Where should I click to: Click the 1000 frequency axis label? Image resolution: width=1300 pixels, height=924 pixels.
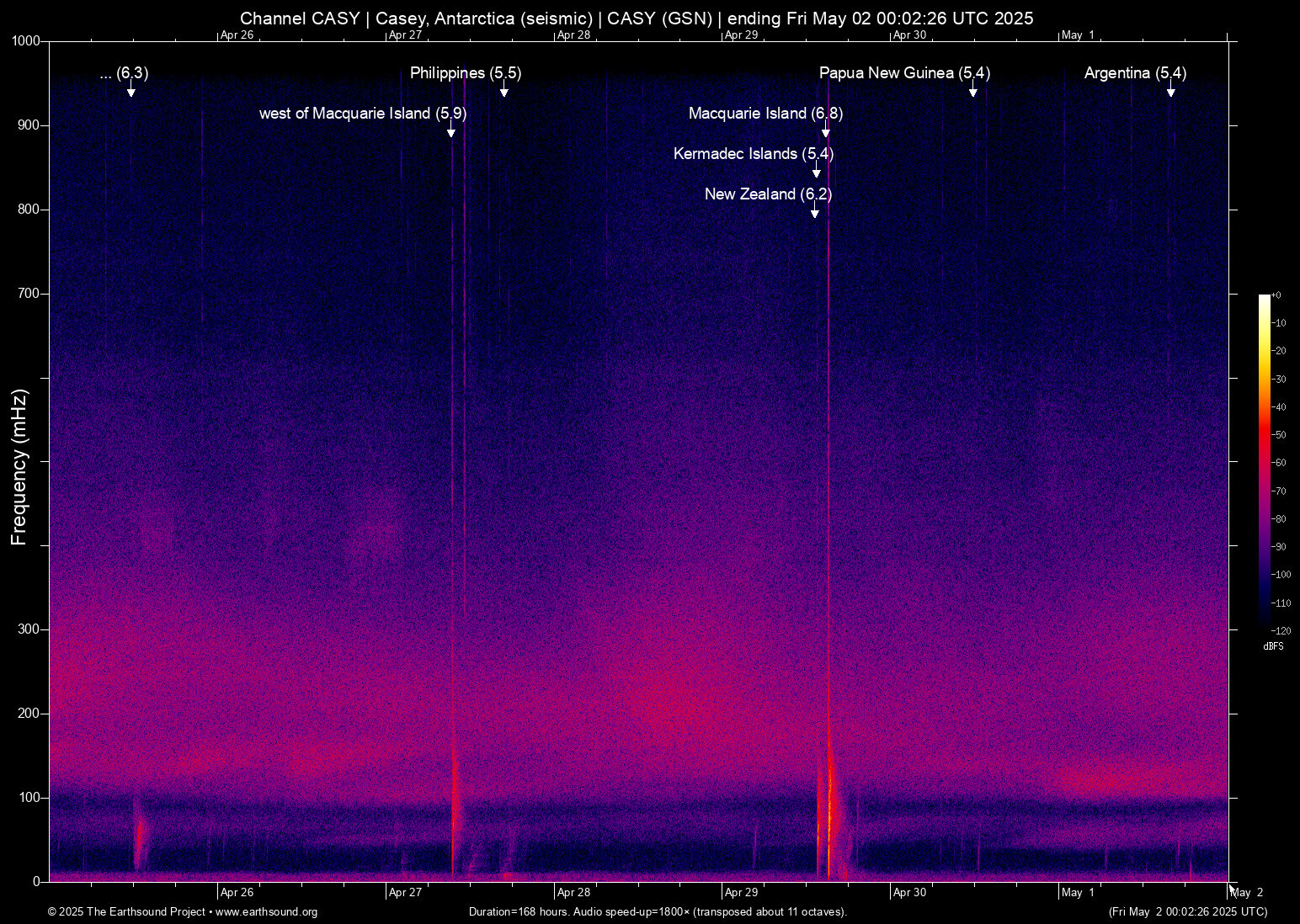point(27,40)
